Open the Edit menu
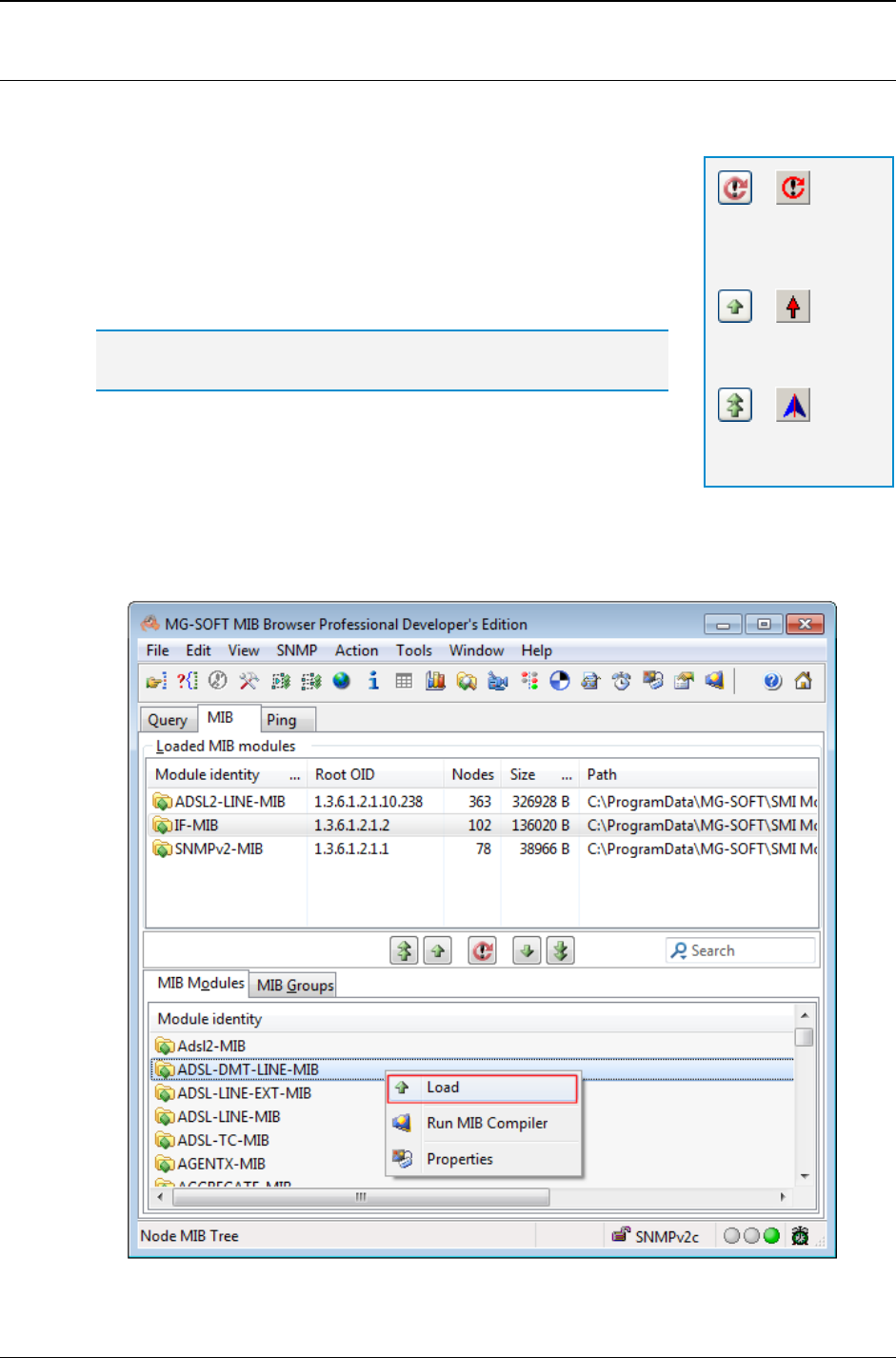The width and height of the screenshot is (896, 1358). [198, 650]
